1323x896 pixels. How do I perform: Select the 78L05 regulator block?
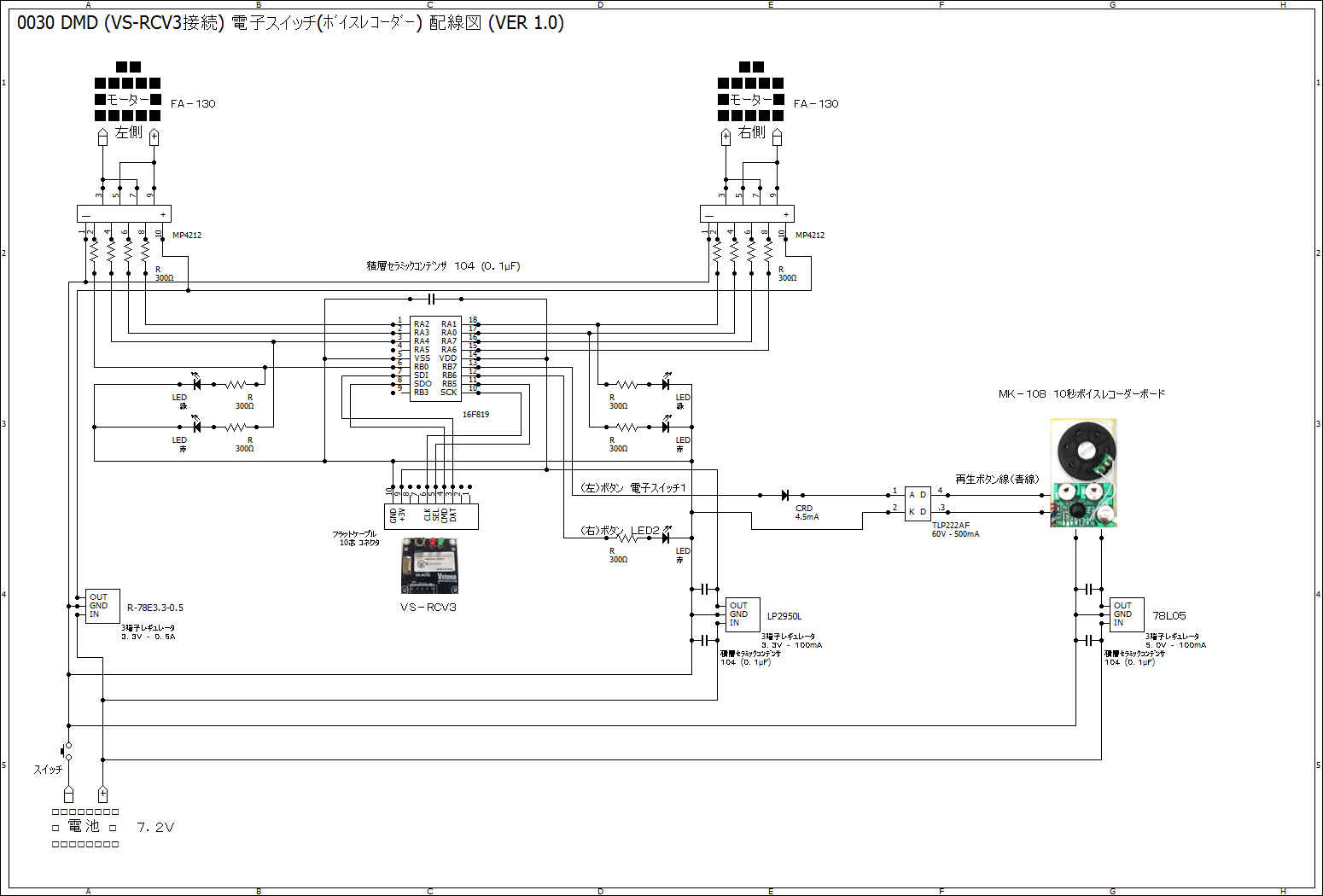1127,614
